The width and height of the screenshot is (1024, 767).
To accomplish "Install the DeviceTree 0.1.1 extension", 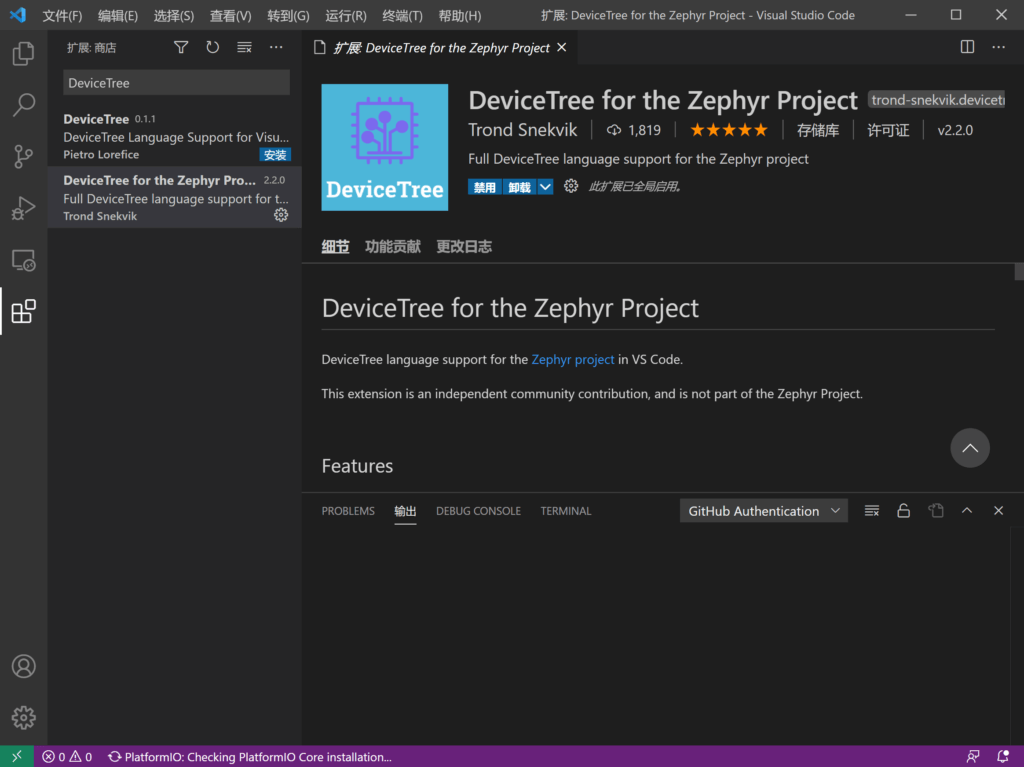I will click(x=275, y=155).
